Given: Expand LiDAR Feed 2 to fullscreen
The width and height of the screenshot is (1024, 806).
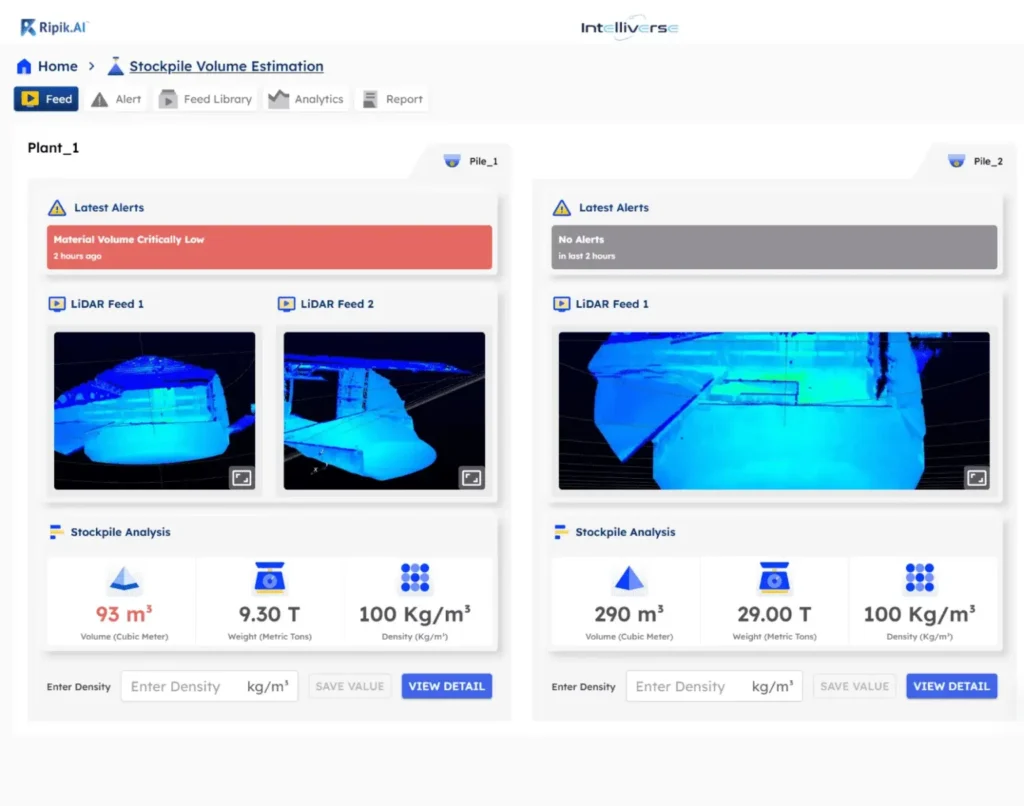Looking at the screenshot, I should pyautogui.click(x=471, y=477).
